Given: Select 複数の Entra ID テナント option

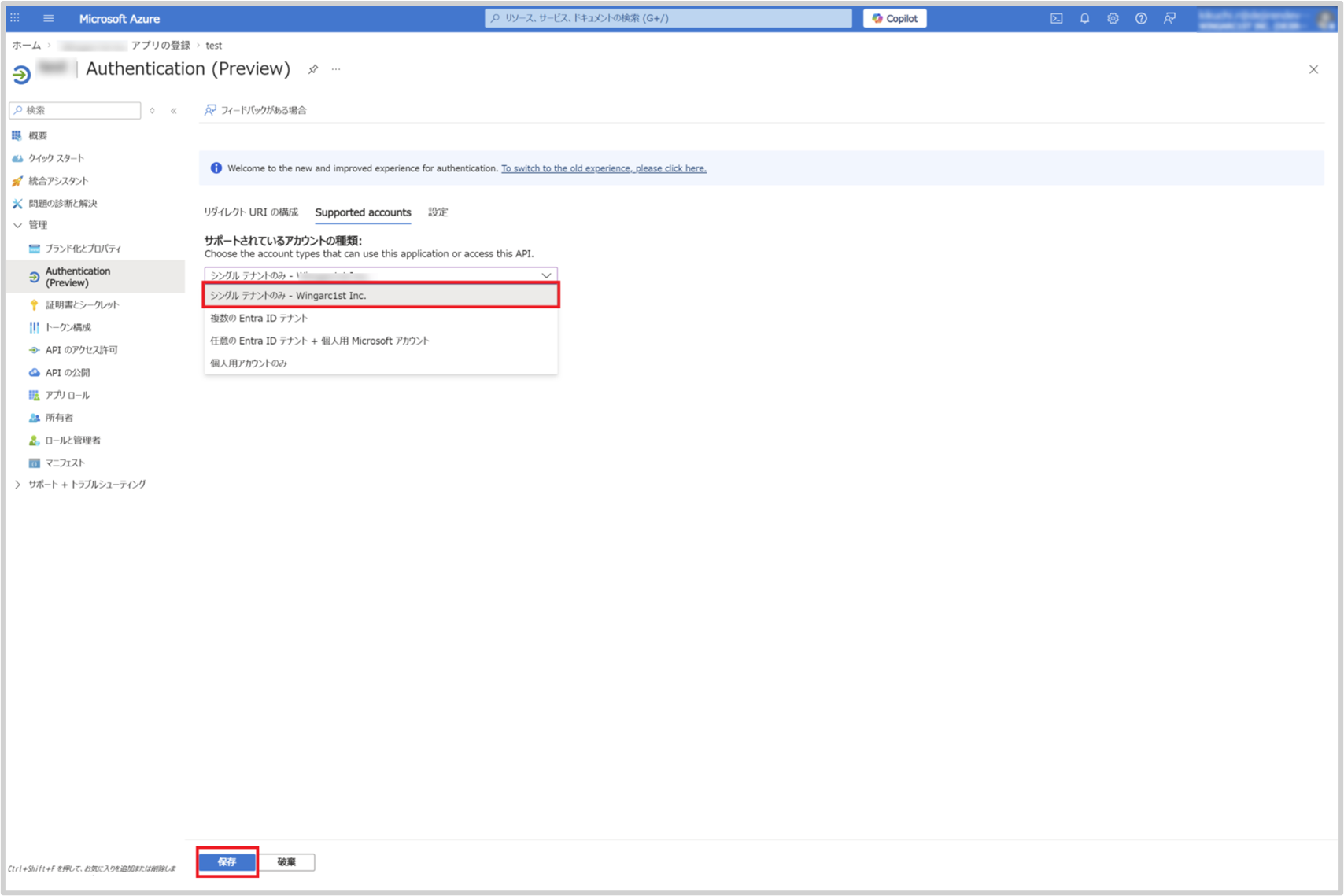Looking at the screenshot, I should [259, 319].
